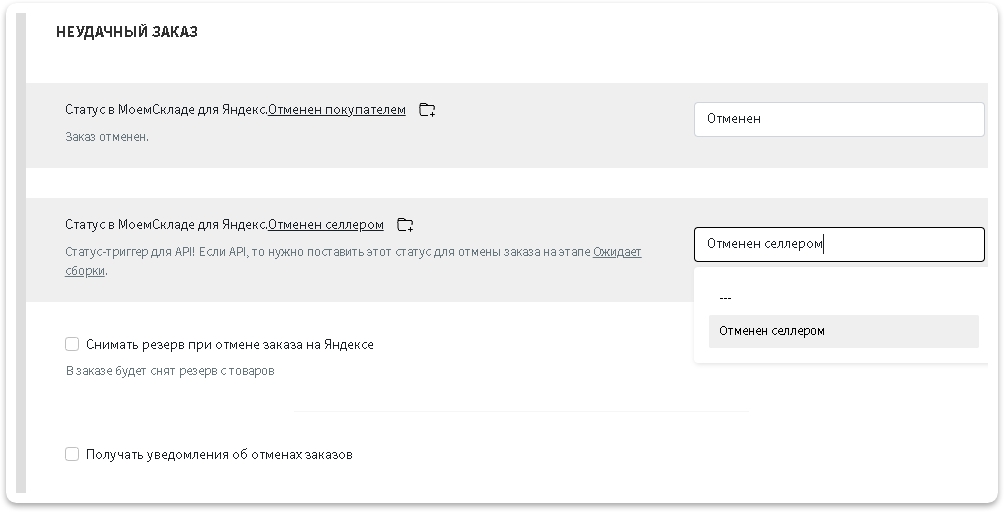Image resolution: width=1004 pixels, height=512 pixels.
Task: Click the gray vertical bar at left edge
Action: [x=20, y=253]
